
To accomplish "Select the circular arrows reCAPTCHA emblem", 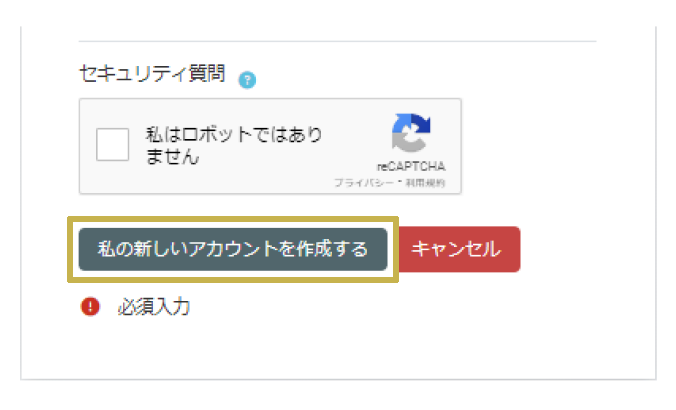I will pos(411,133).
